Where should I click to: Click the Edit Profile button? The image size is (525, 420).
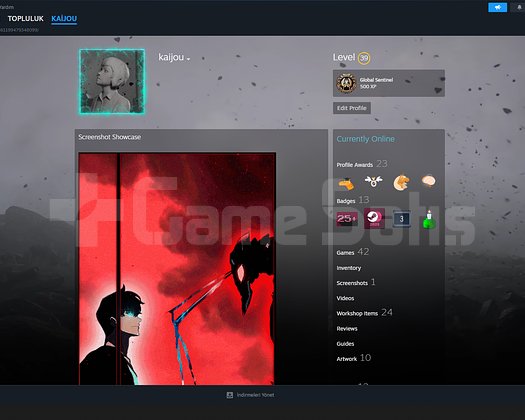tap(352, 108)
